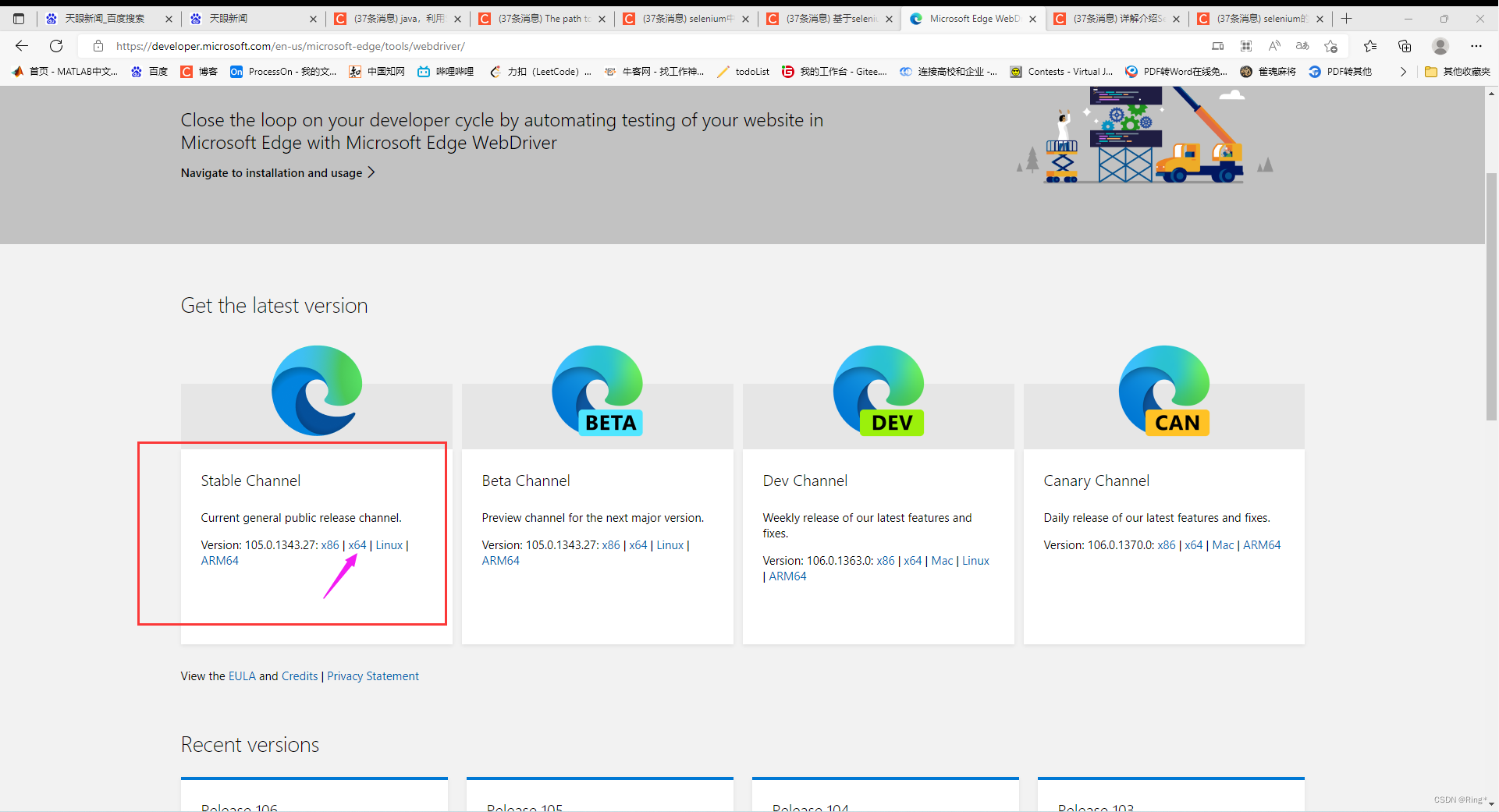Viewport: 1499px width, 812px height.
Task: Open the 力扣 (LeetCode) bookmark
Action: coord(540,72)
